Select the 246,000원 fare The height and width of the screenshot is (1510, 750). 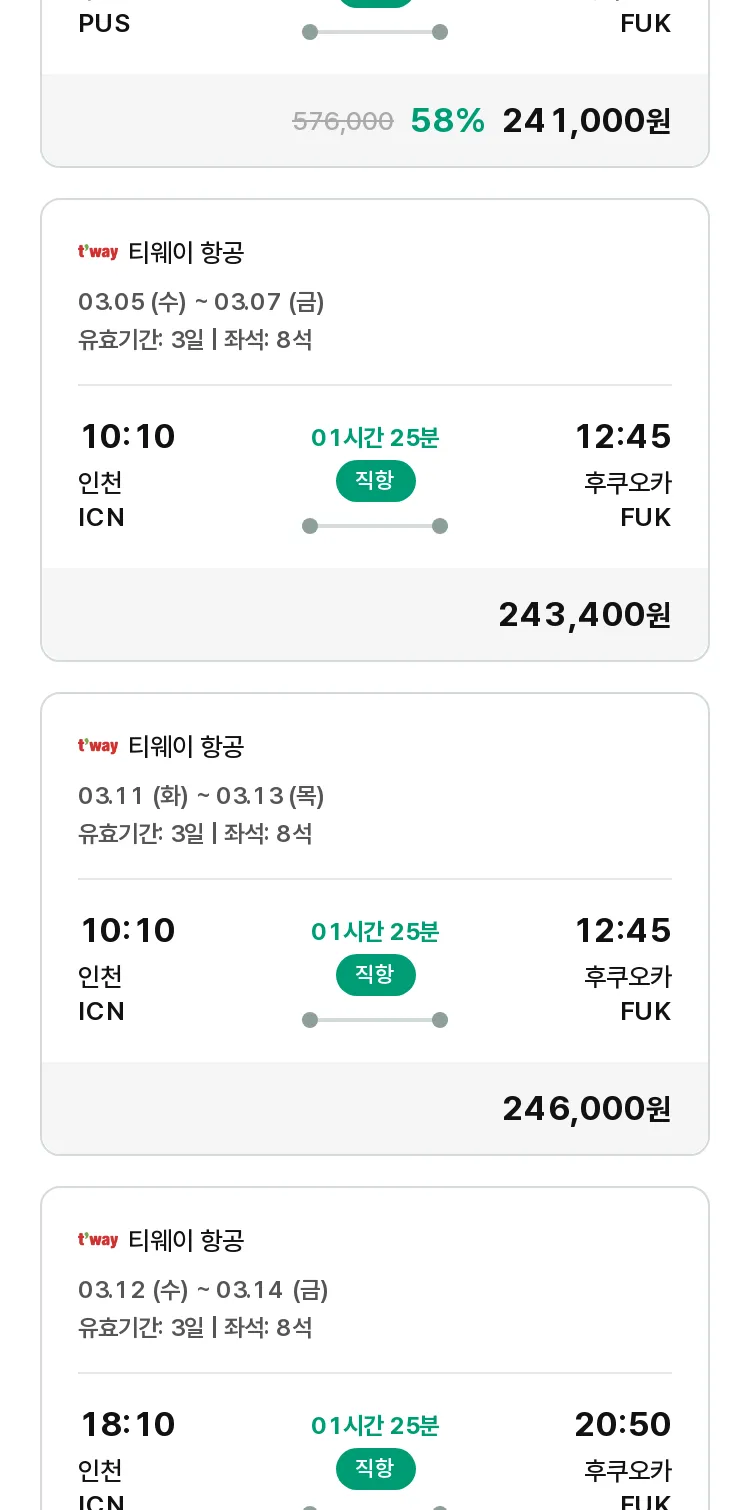tap(586, 1109)
